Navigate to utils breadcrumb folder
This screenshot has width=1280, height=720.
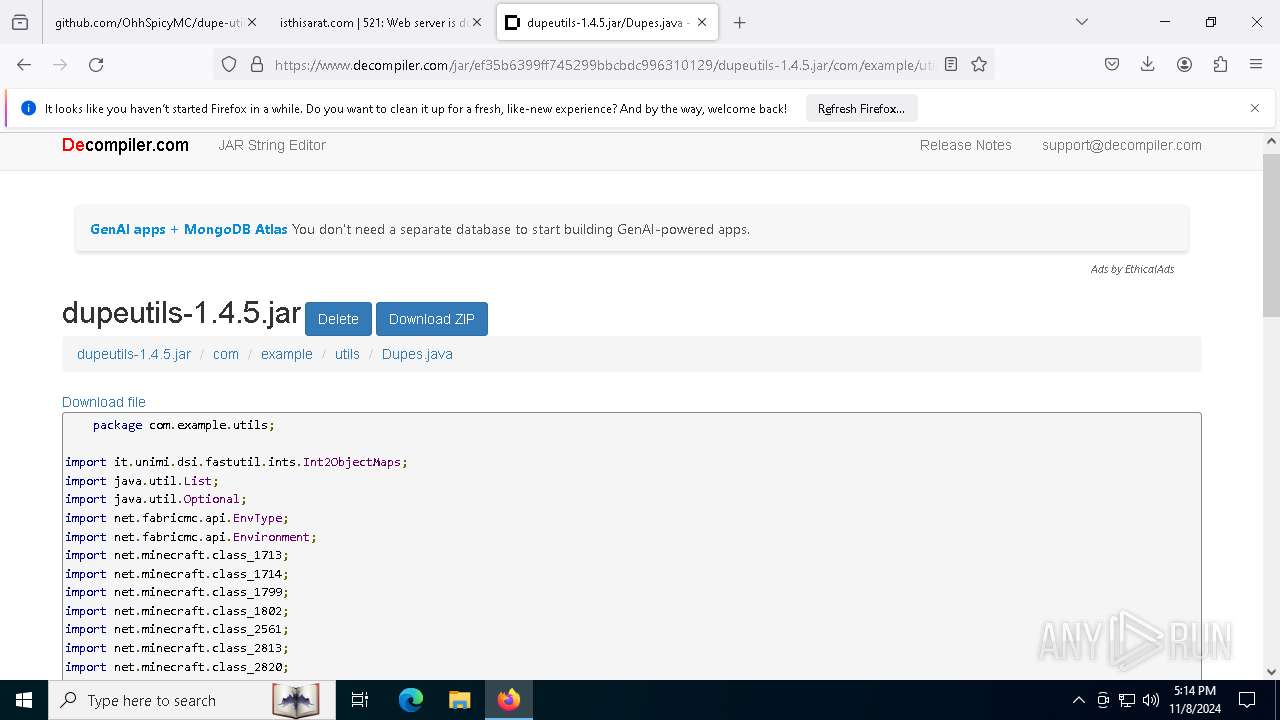[x=347, y=354]
